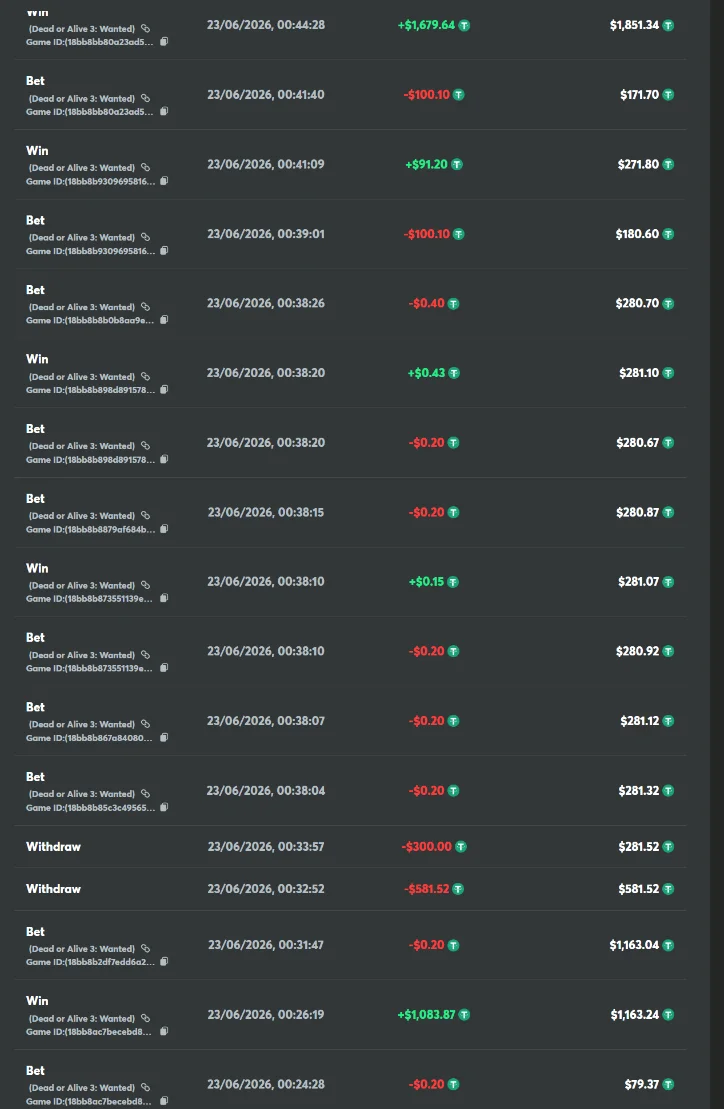Click the +$91.20 win amount
The image size is (724, 1109).
(x=426, y=164)
